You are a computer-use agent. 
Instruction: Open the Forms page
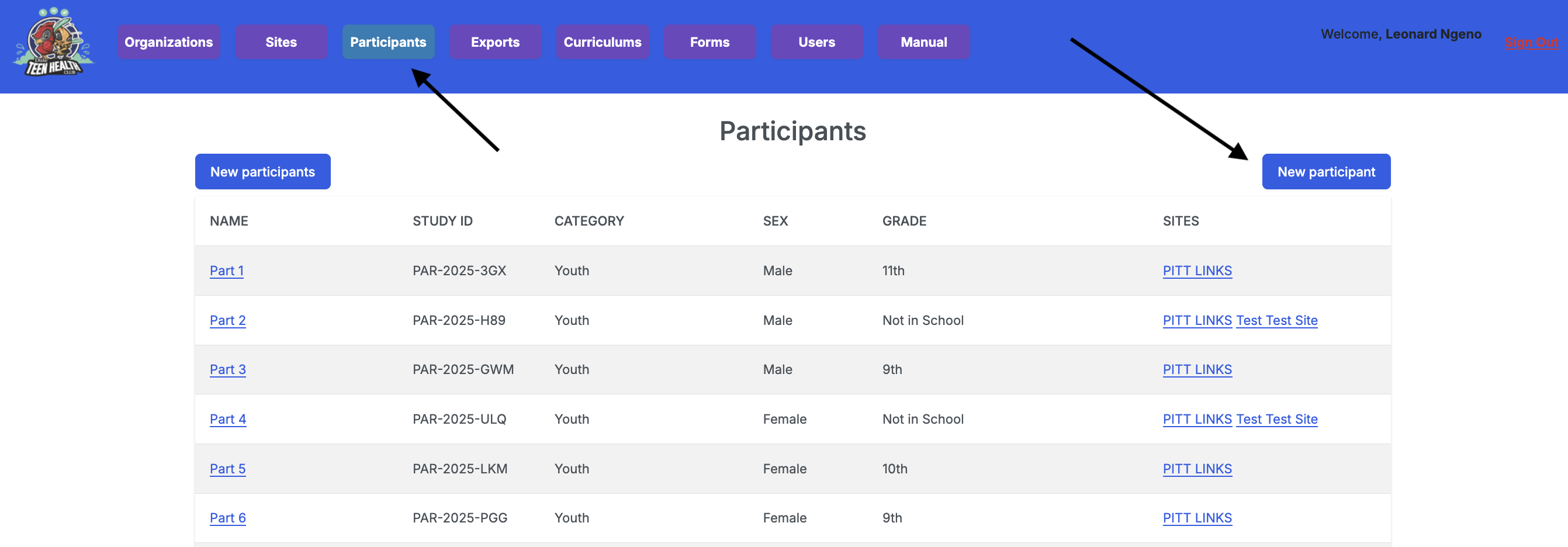[x=709, y=42]
